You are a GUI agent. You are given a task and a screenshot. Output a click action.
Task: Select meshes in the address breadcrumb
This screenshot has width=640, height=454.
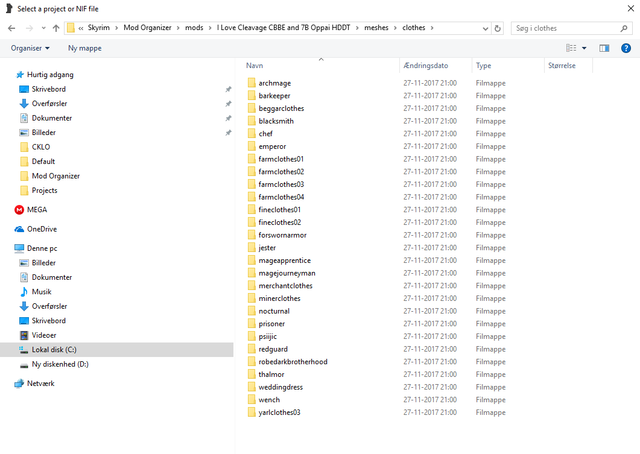pyautogui.click(x=376, y=28)
